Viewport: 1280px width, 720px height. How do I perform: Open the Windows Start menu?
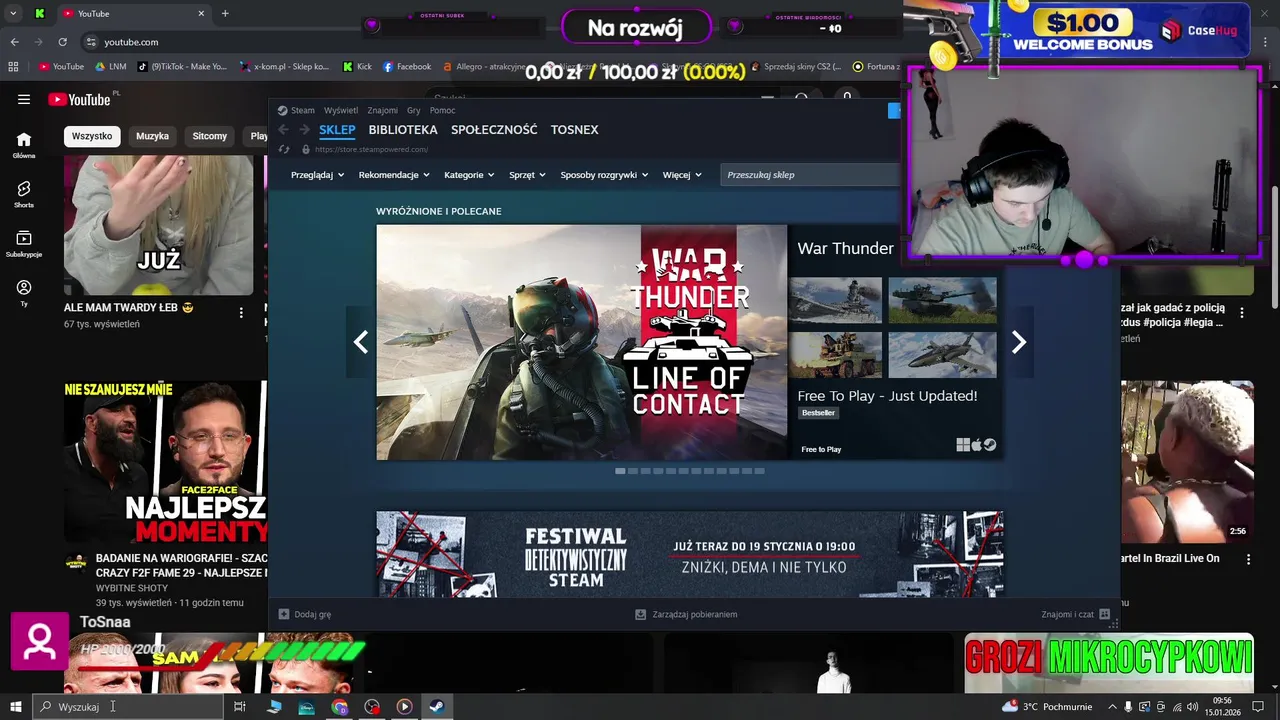point(15,707)
